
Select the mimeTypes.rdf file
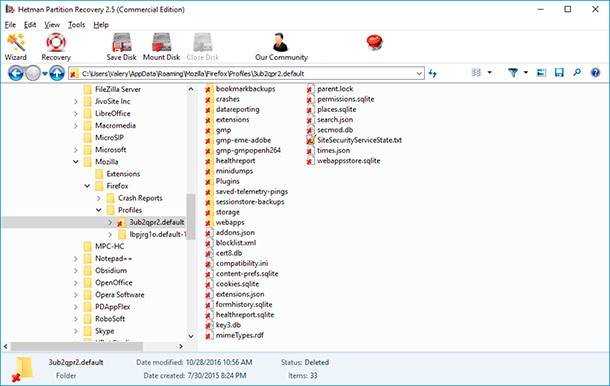tap(235, 335)
